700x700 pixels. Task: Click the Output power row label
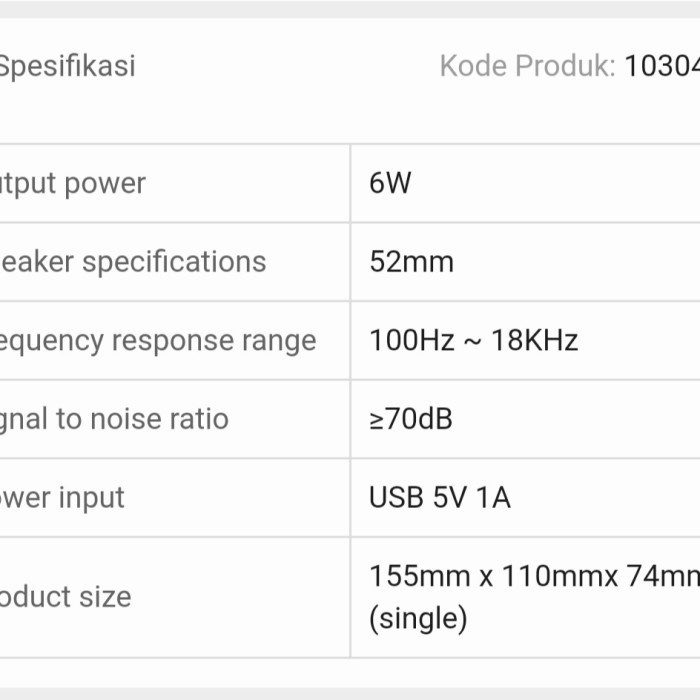click(x=72, y=184)
